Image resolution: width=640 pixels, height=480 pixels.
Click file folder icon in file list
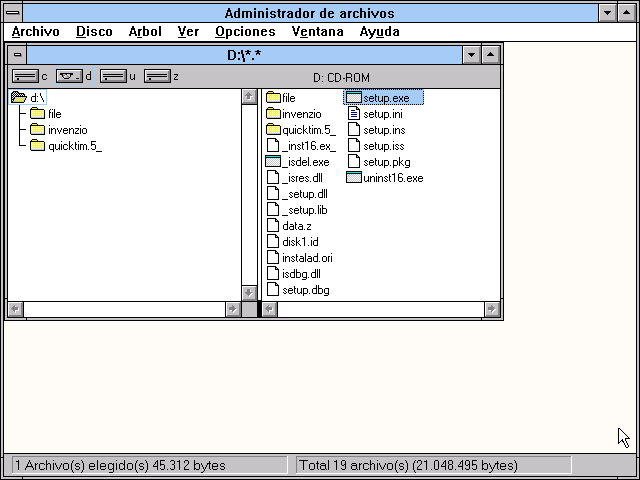(273, 98)
